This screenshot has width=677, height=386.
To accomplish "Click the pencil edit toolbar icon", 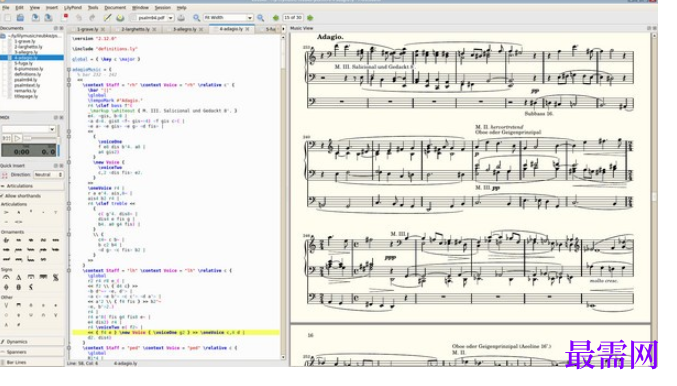I will 107,18.
